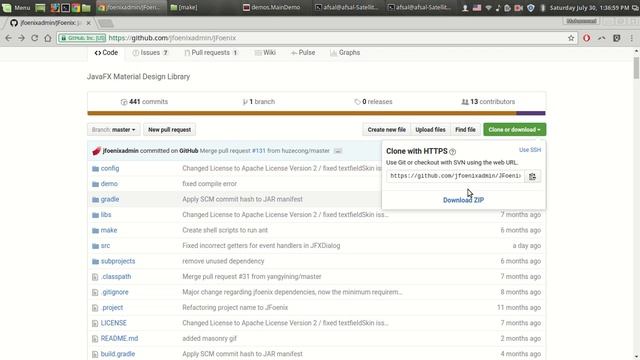The width and height of the screenshot is (640, 360).
Task: Click the browser forward arrow
Action: (x=21, y=38)
